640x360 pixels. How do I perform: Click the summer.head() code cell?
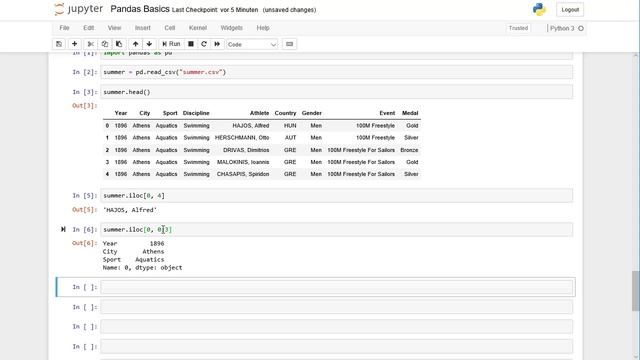click(336, 92)
